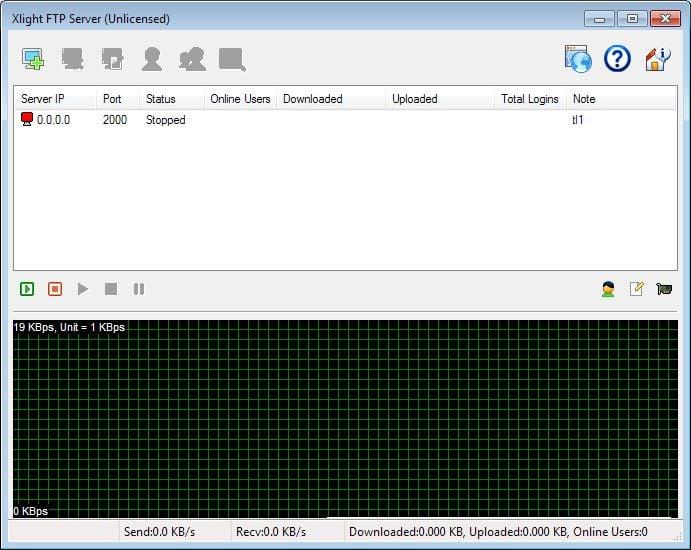Close the Xlight FTP Server window
The image size is (691, 550).
665,19
